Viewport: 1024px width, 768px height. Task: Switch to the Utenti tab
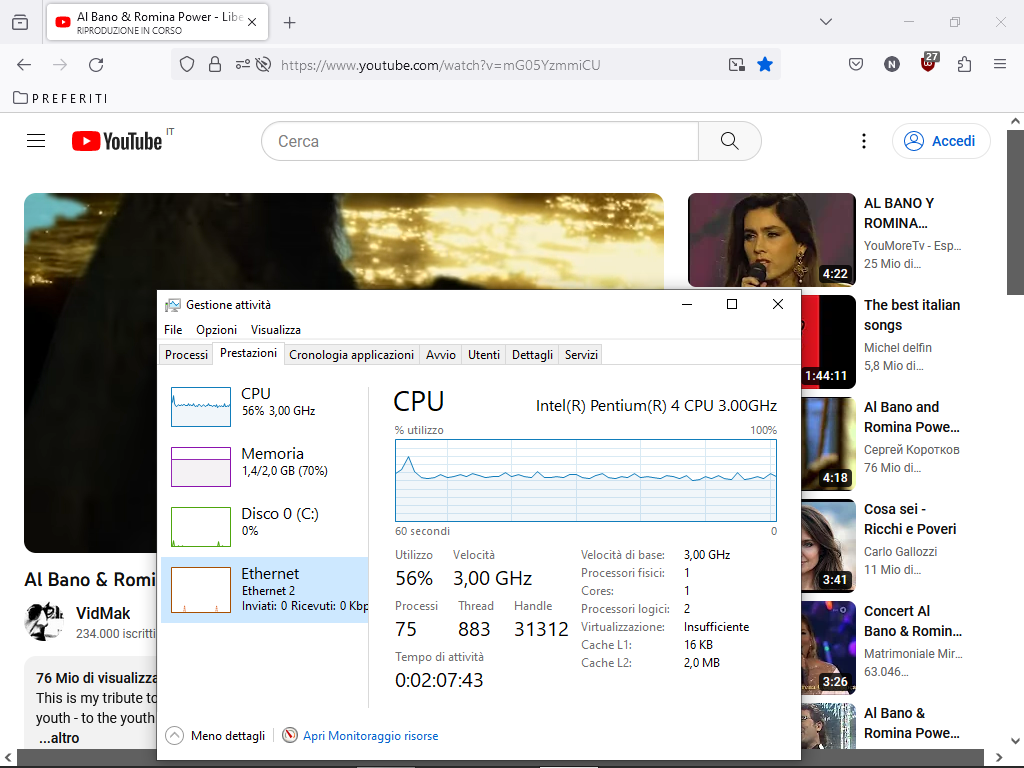click(x=484, y=355)
